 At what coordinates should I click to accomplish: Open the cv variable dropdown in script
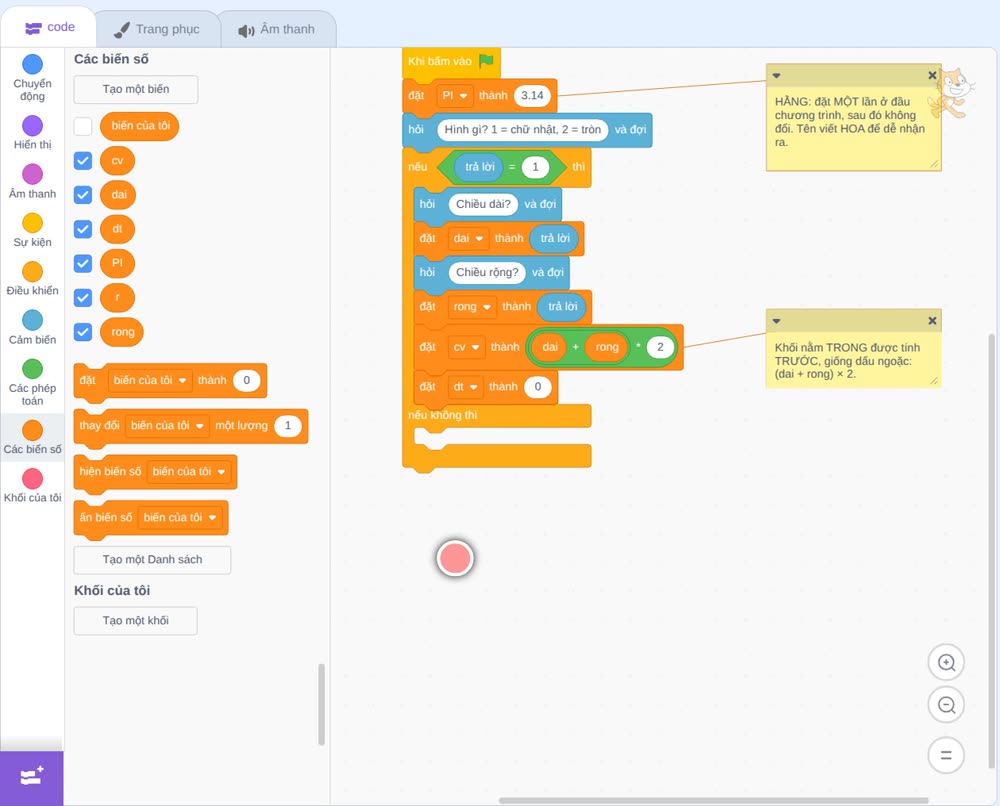[466, 347]
